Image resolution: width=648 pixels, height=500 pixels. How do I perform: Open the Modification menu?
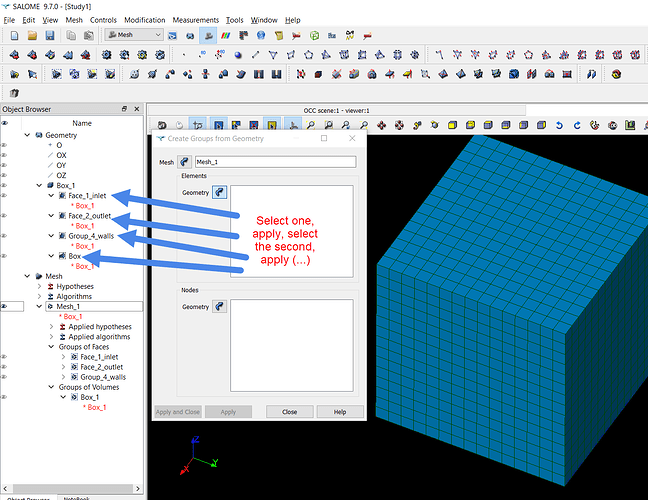click(x=145, y=20)
